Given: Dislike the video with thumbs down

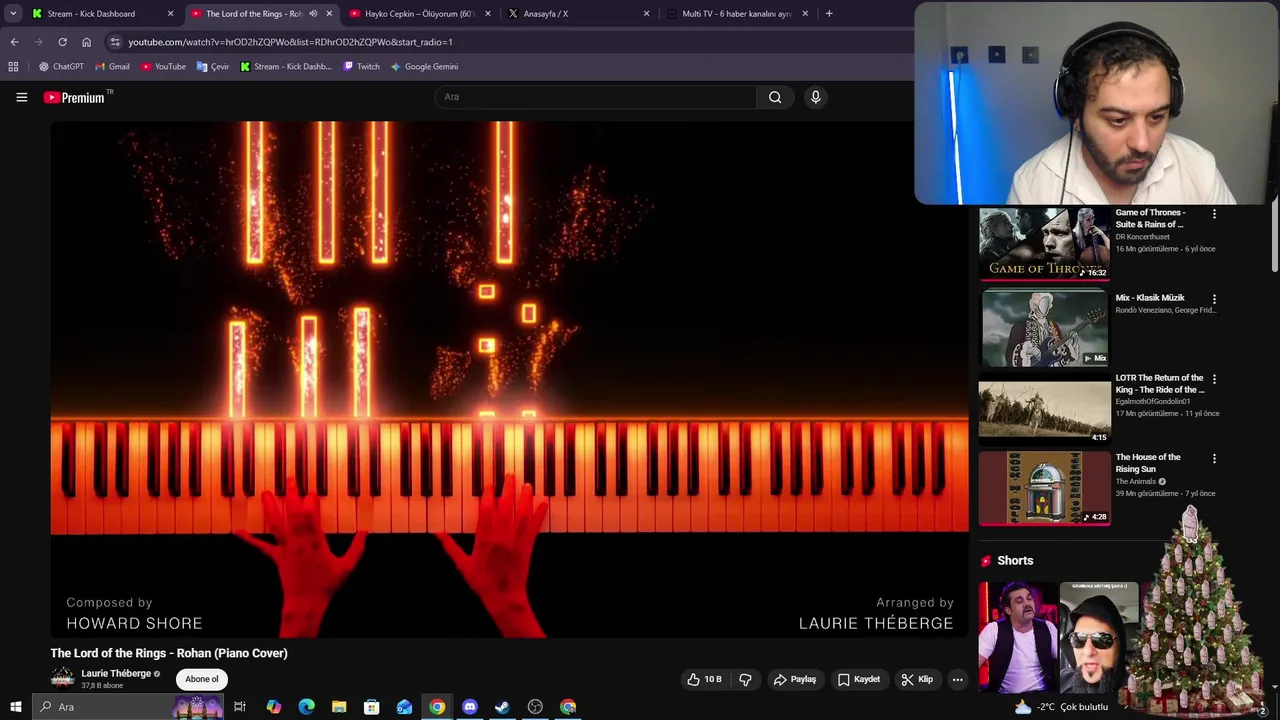Looking at the screenshot, I should [745, 679].
